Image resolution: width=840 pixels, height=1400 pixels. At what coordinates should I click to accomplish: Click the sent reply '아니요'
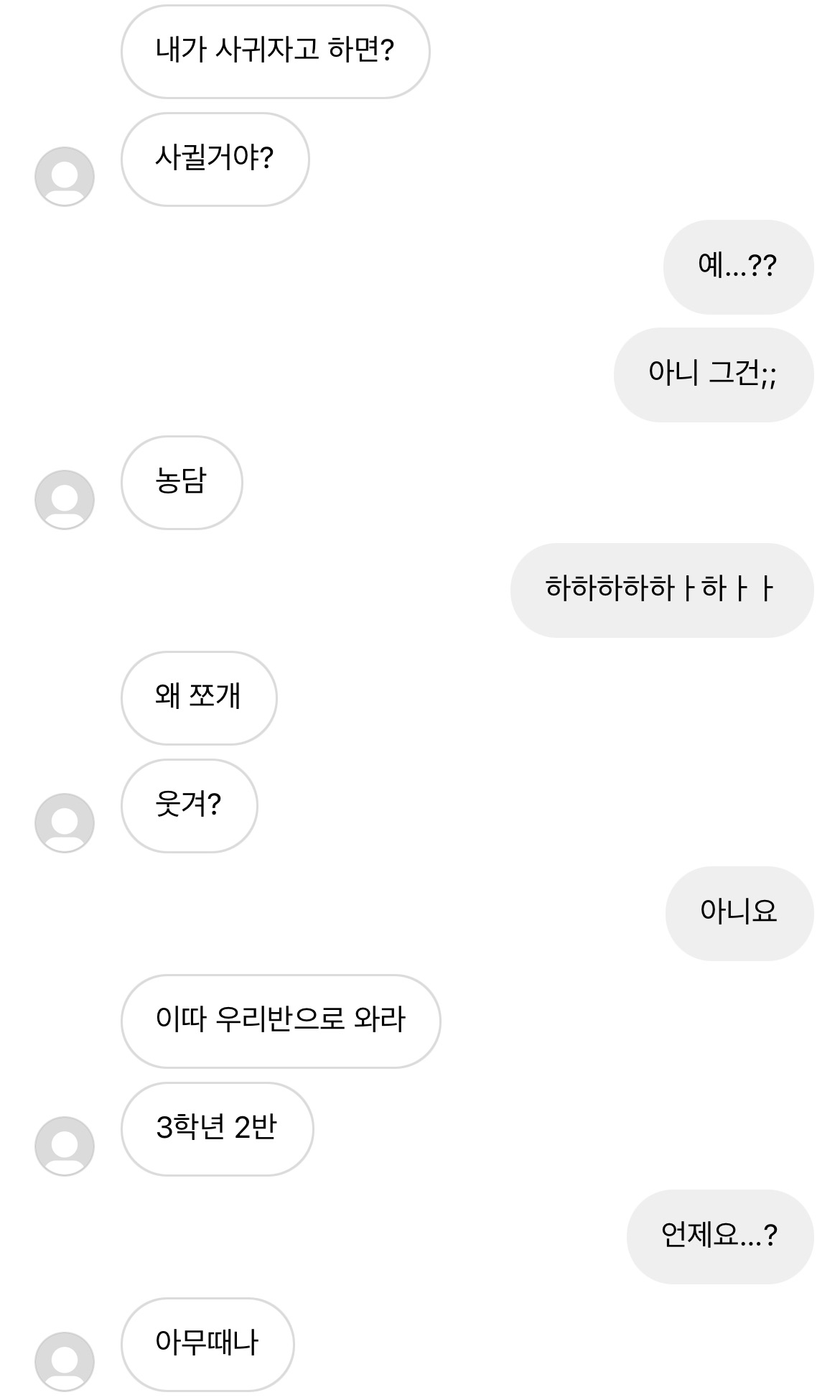(739, 914)
